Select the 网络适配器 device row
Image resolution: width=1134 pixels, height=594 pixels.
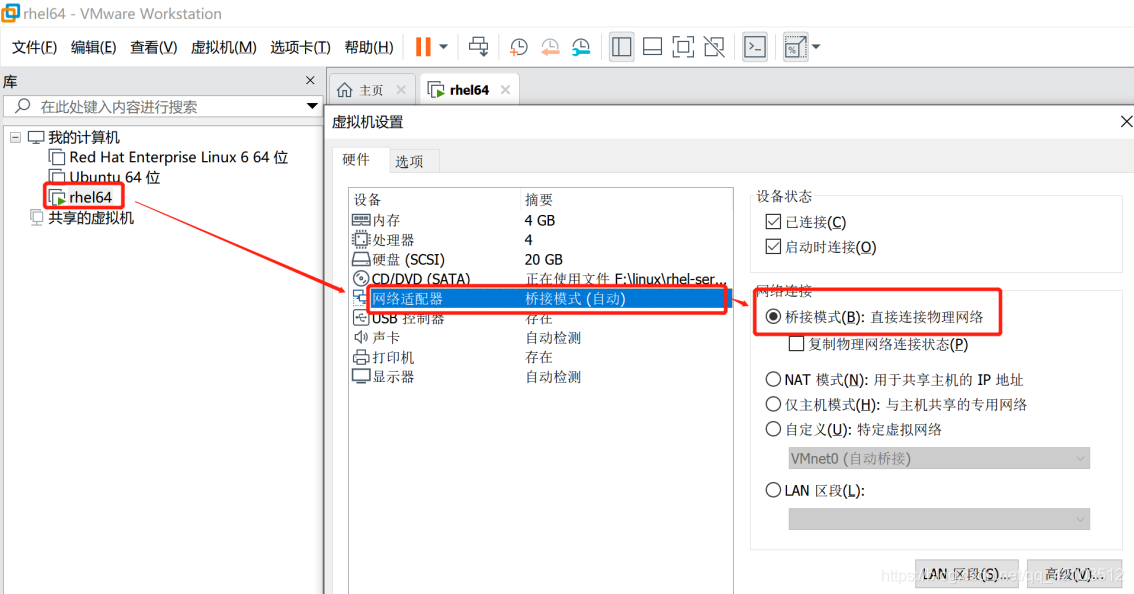[540, 298]
